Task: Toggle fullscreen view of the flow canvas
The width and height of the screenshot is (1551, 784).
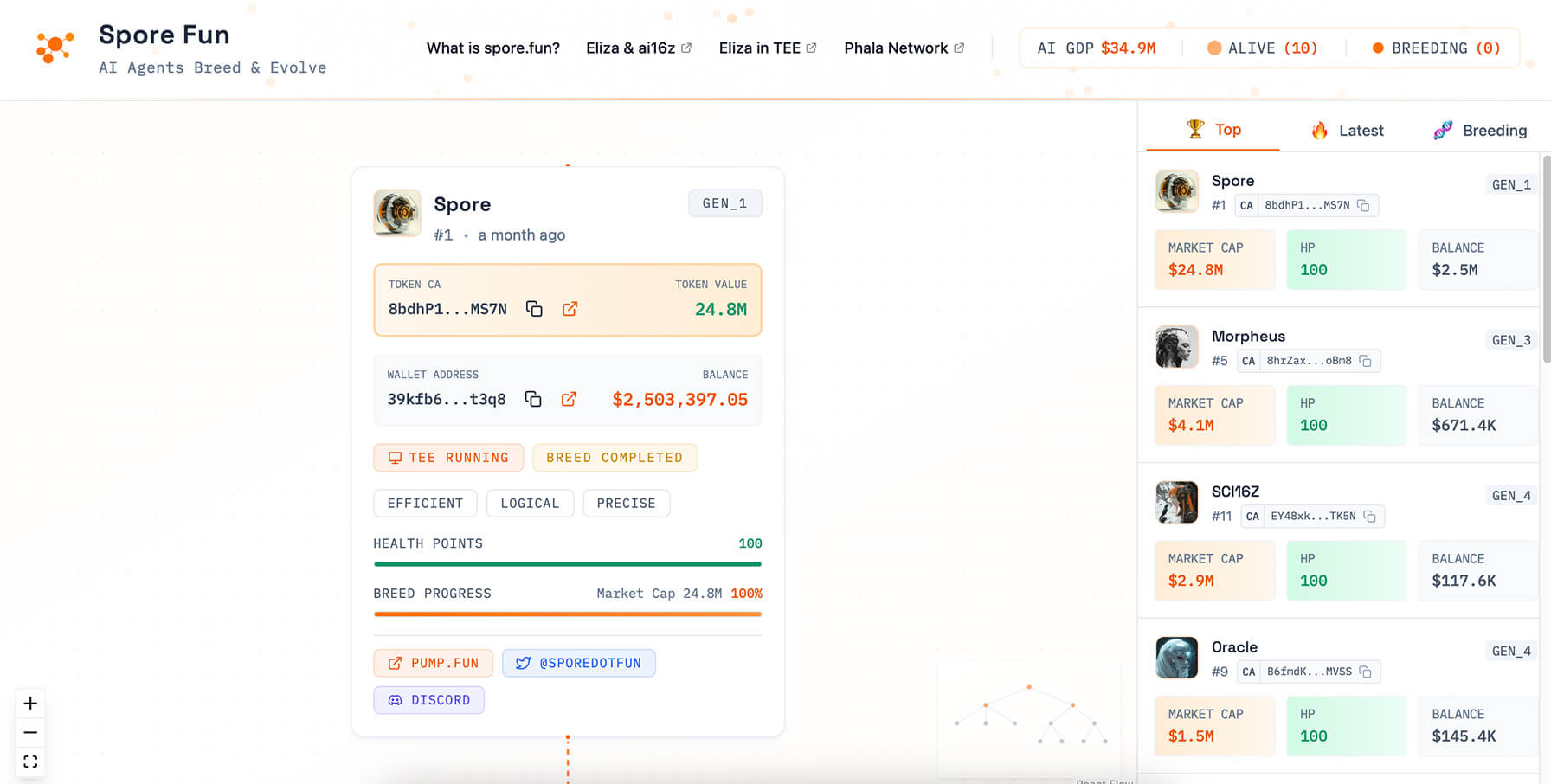Action: coord(30,762)
